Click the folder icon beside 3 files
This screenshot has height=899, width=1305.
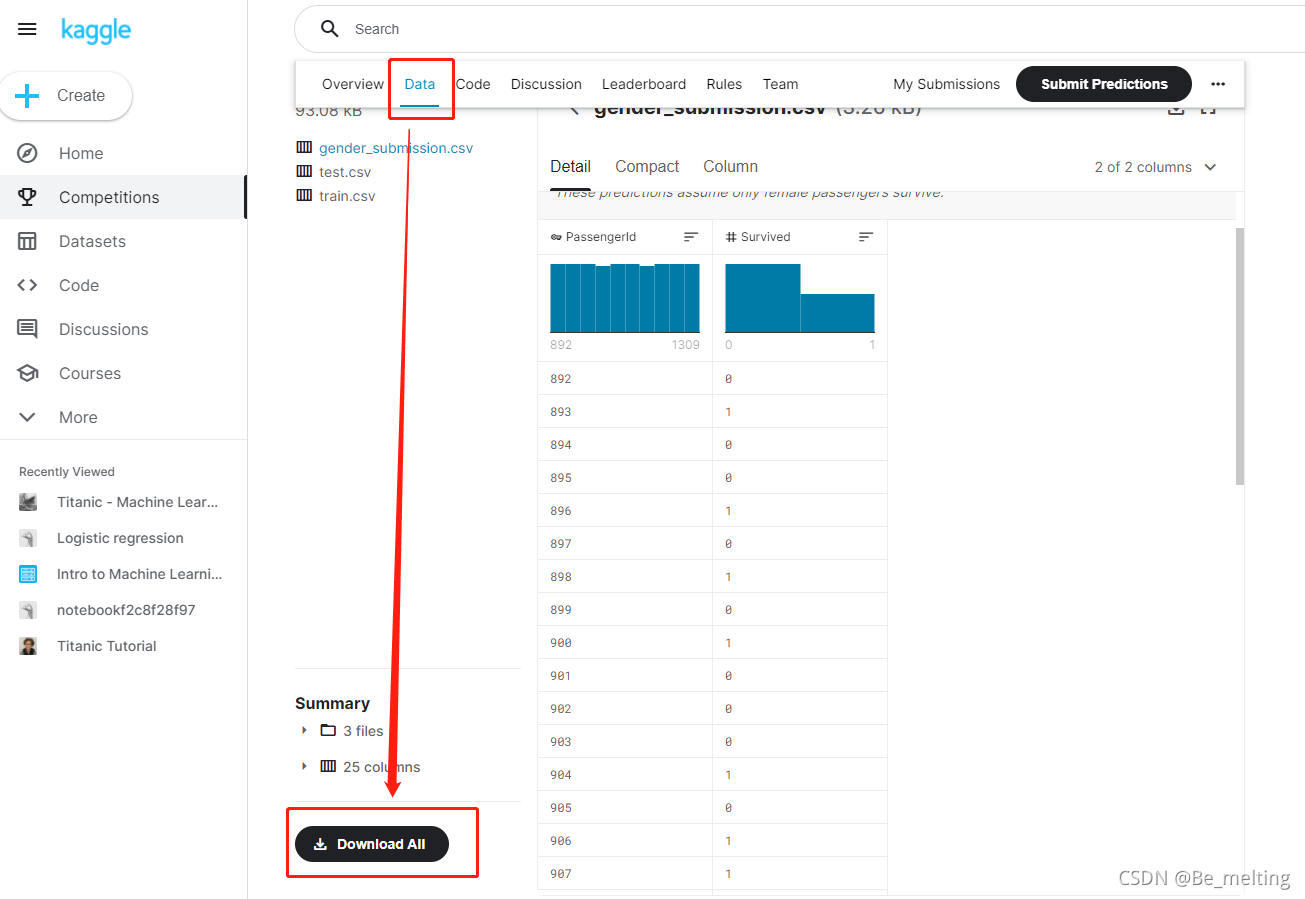328,730
